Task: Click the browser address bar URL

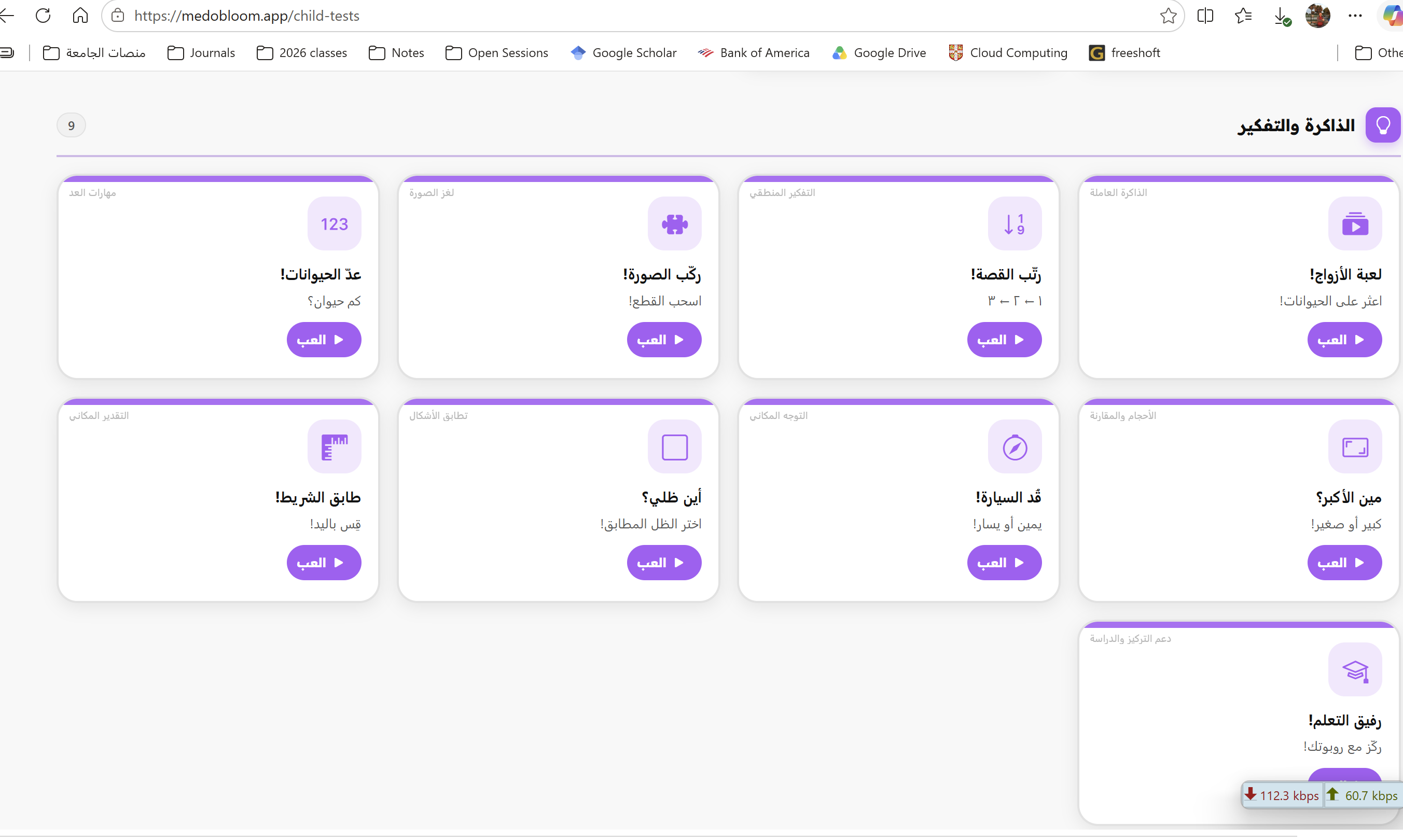Action: 247,16
